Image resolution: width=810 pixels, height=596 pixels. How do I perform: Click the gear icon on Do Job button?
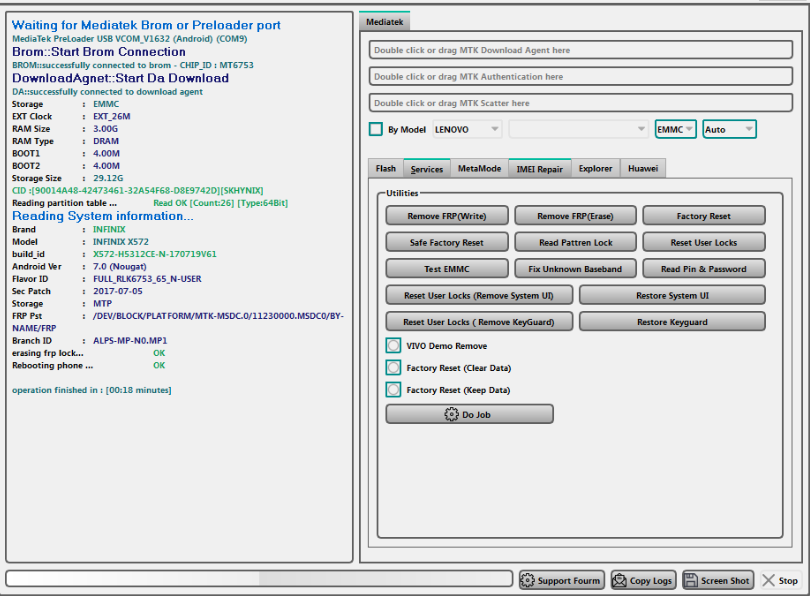pyautogui.click(x=451, y=414)
